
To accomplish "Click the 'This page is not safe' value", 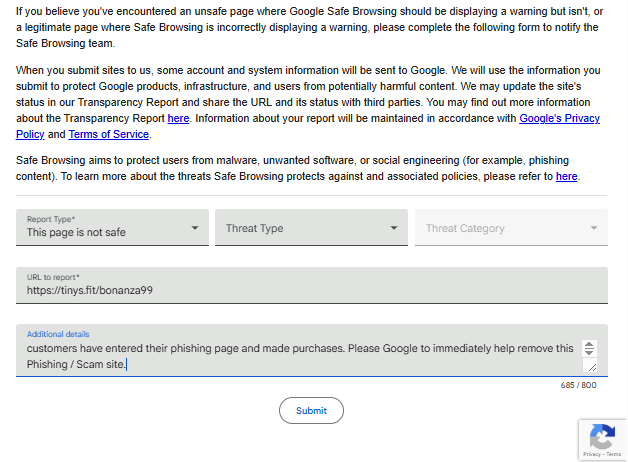I will (76, 233).
